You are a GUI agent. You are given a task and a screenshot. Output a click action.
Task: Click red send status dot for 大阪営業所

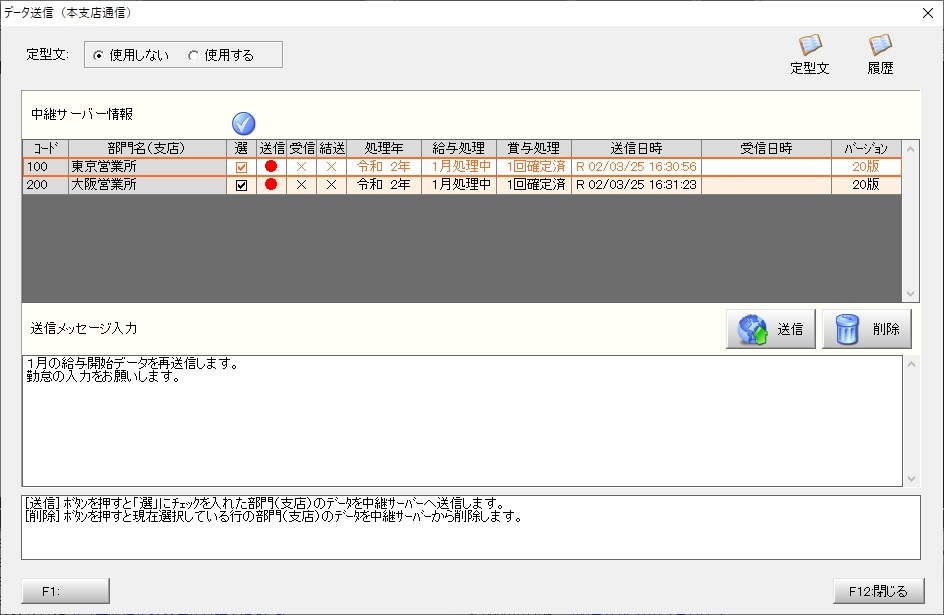pos(271,184)
